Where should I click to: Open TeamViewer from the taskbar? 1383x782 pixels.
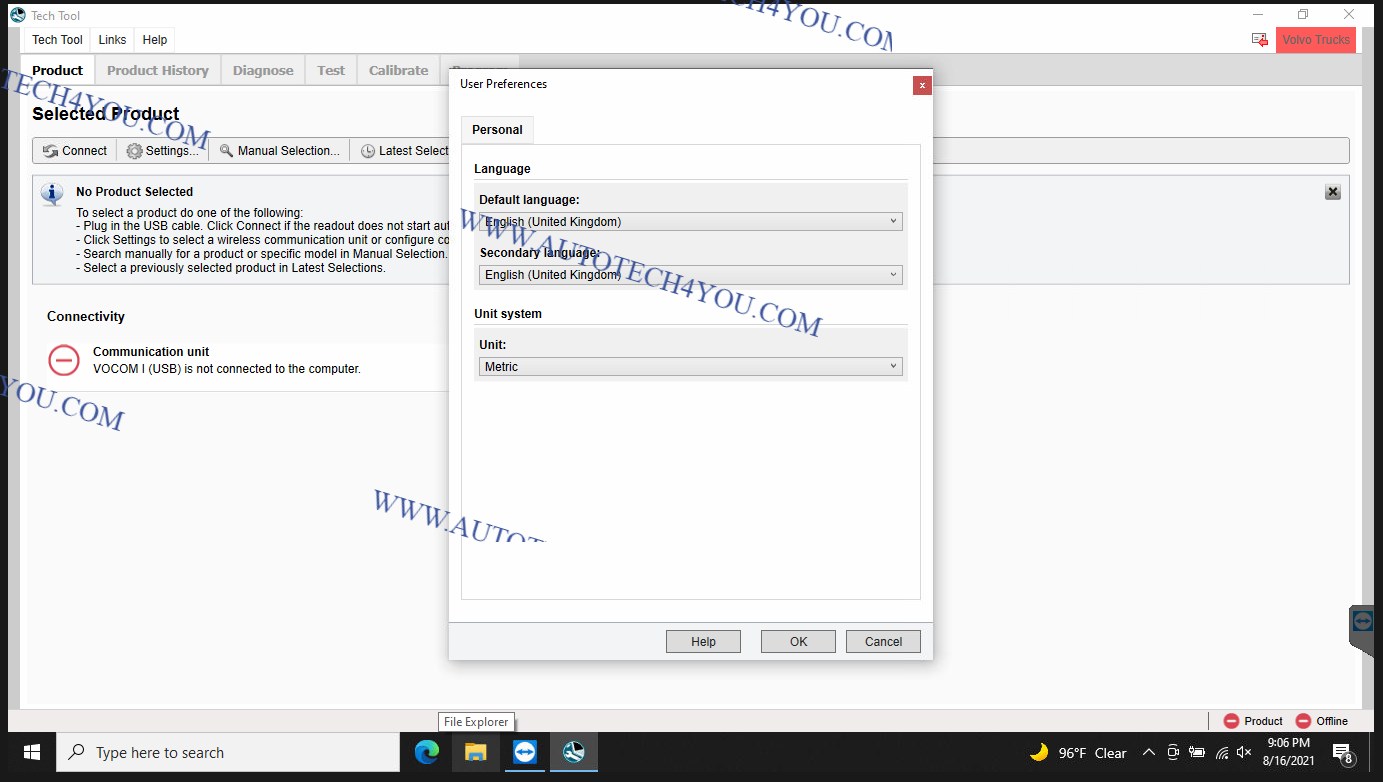(525, 753)
